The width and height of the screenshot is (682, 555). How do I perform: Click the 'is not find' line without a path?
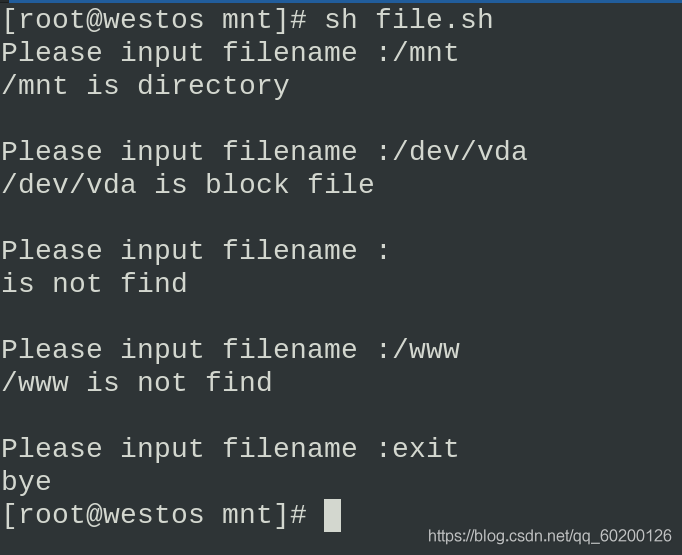click(x=94, y=284)
